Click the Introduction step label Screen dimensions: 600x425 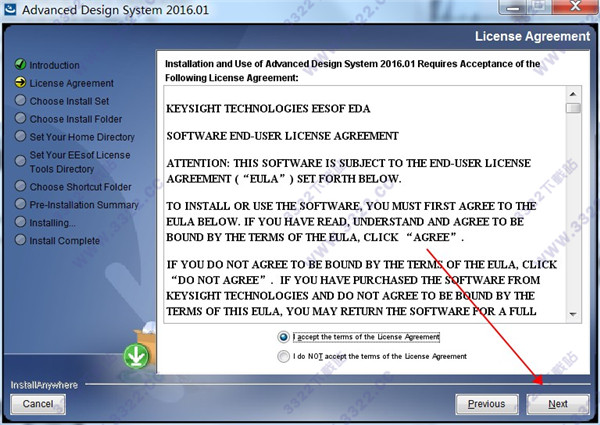[54, 65]
